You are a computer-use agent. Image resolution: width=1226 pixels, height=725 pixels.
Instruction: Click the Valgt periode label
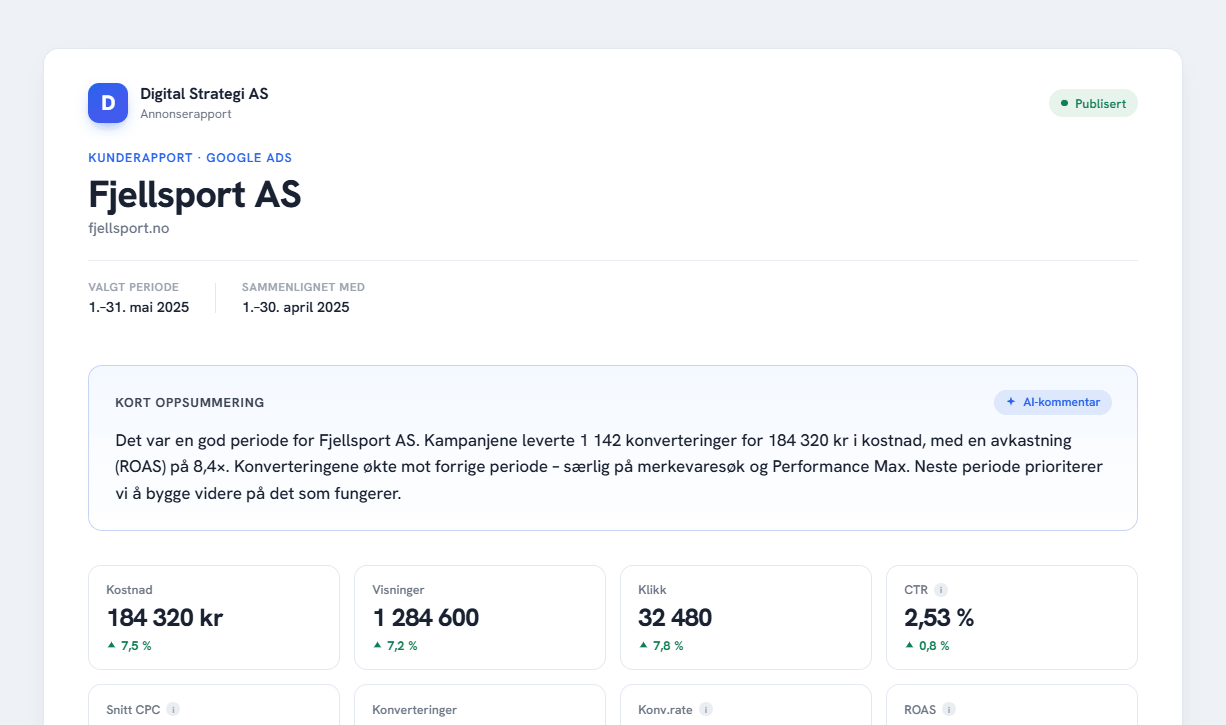click(x=134, y=287)
